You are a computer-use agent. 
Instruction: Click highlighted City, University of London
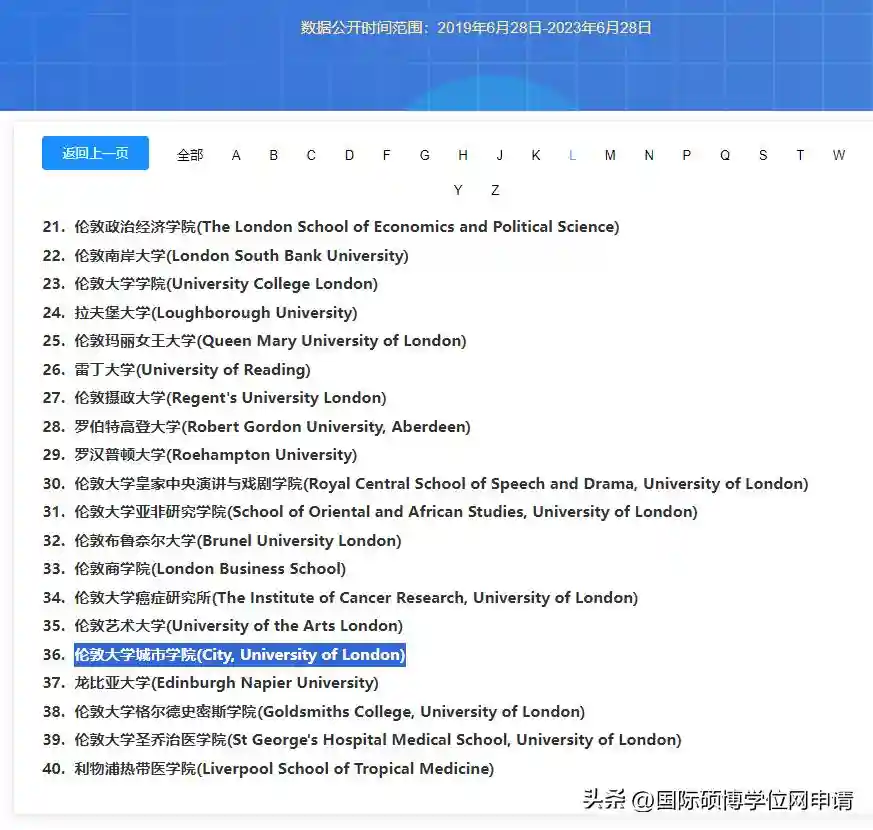(x=240, y=655)
